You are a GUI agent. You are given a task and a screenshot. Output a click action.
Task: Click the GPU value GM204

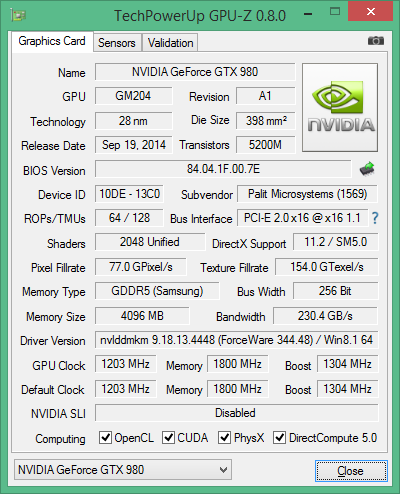[134, 96]
